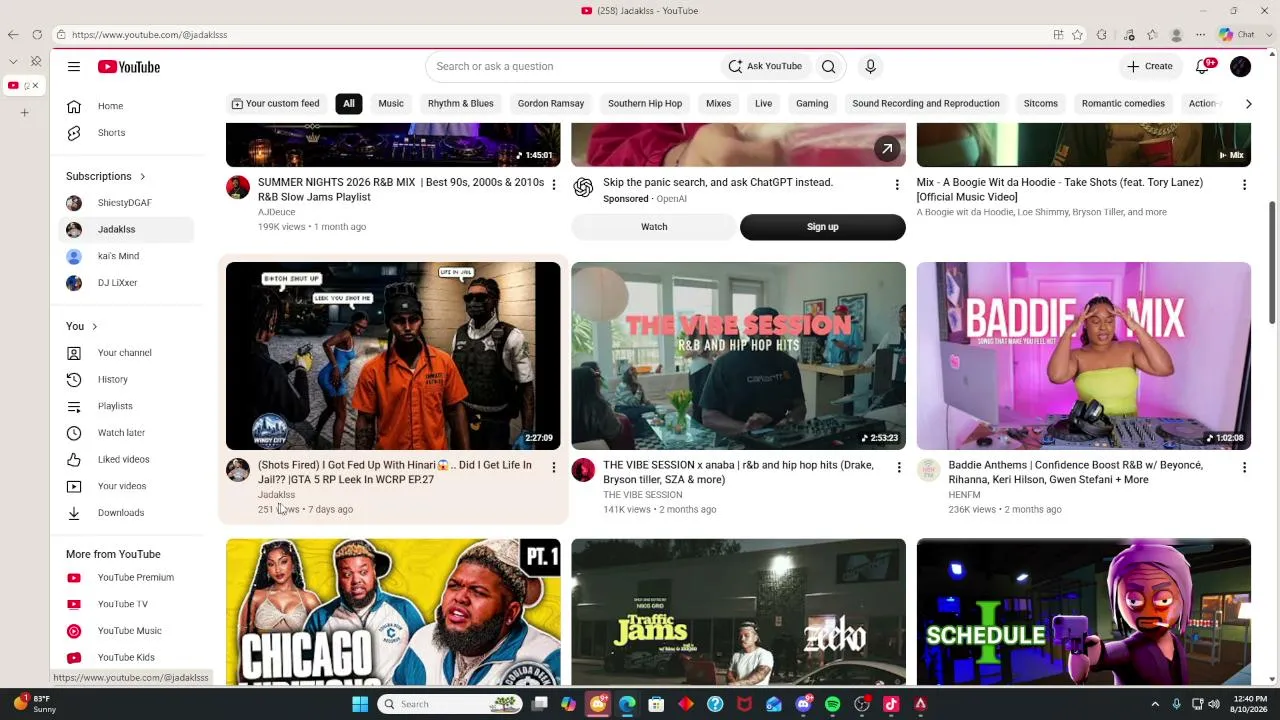Show more topic chips with right arrow
The width and height of the screenshot is (1280, 720).
(x=1248, y=104)
